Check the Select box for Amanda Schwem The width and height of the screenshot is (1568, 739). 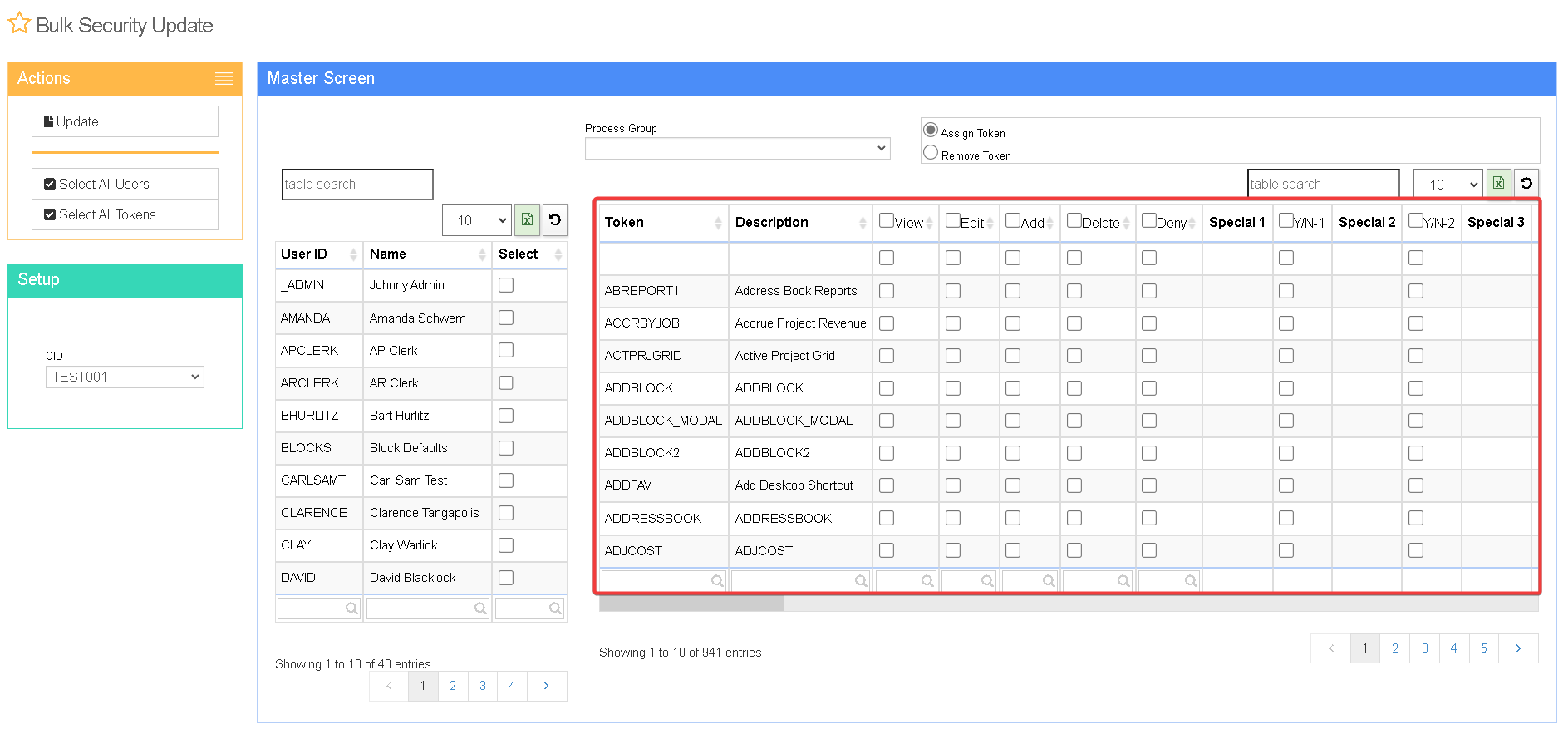(x=506, y=318)
